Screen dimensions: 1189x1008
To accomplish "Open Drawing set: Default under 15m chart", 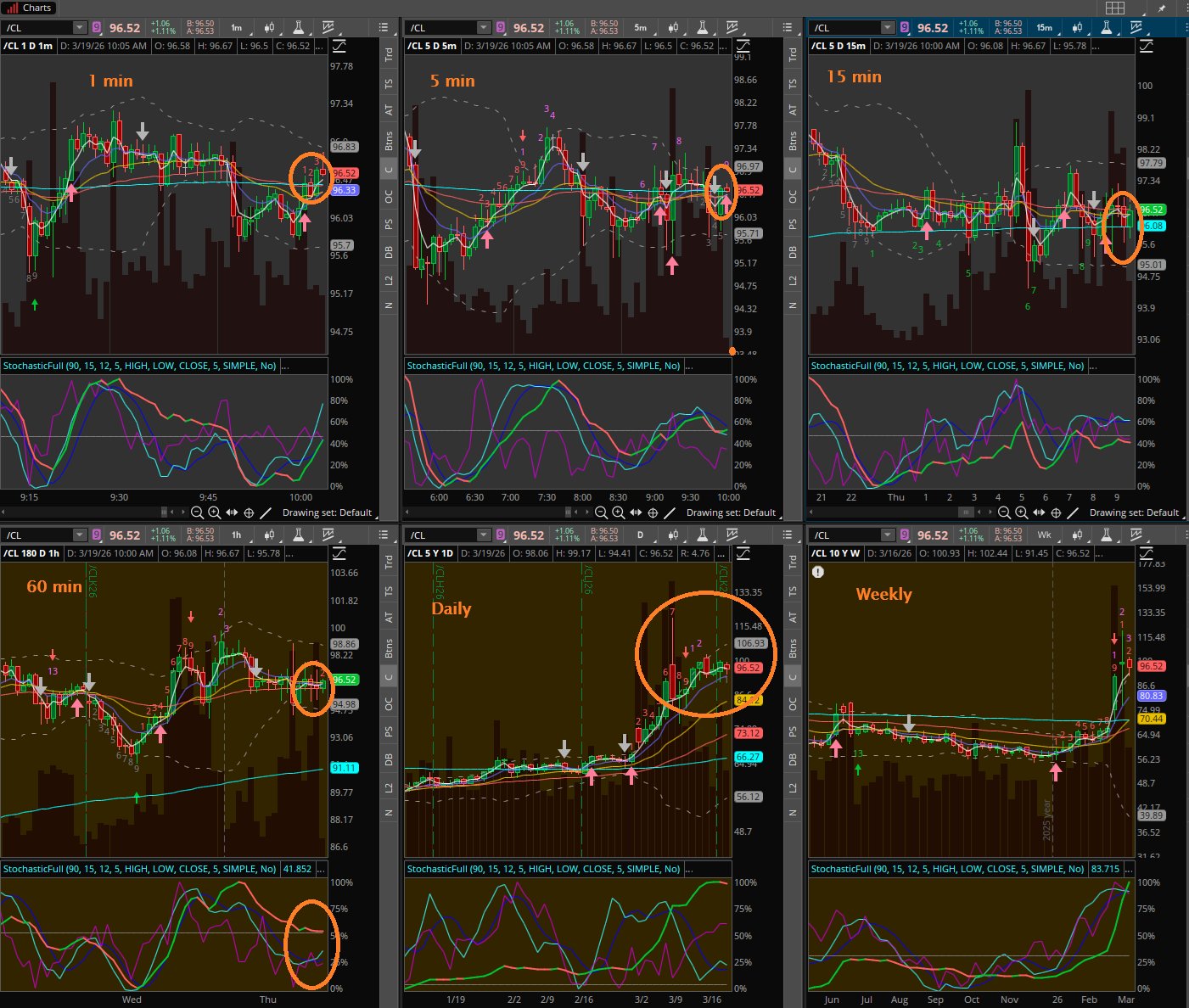I will coord(1134,512).
